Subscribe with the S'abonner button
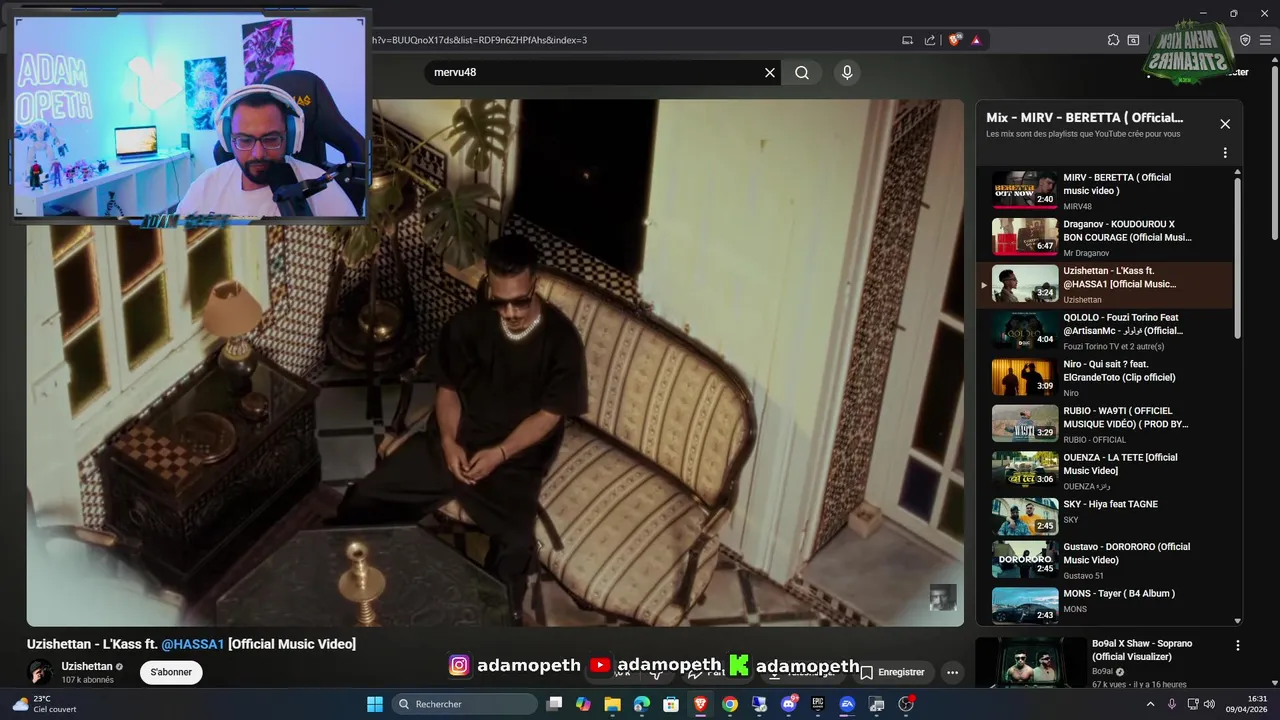This screenshot has width=1280, height=720. tap(171, 672)
